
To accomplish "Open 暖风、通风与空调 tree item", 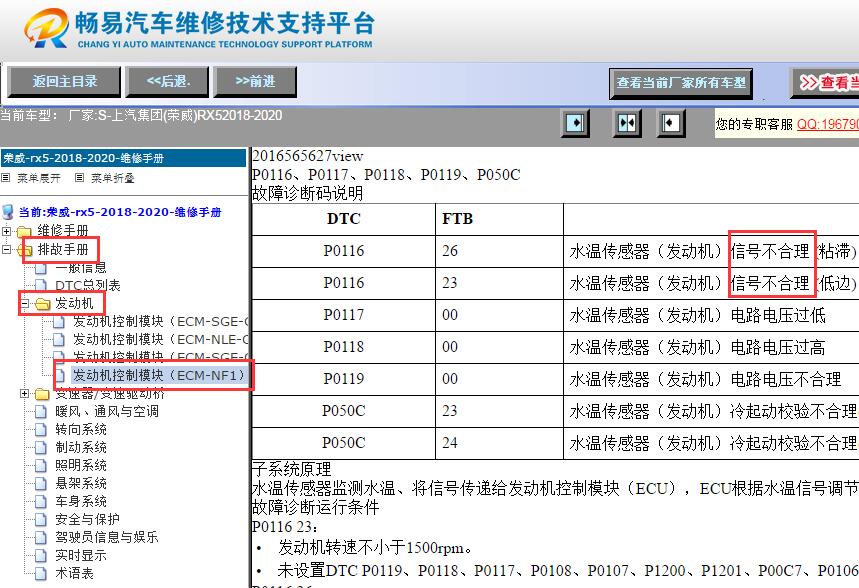I will [107, 412].
